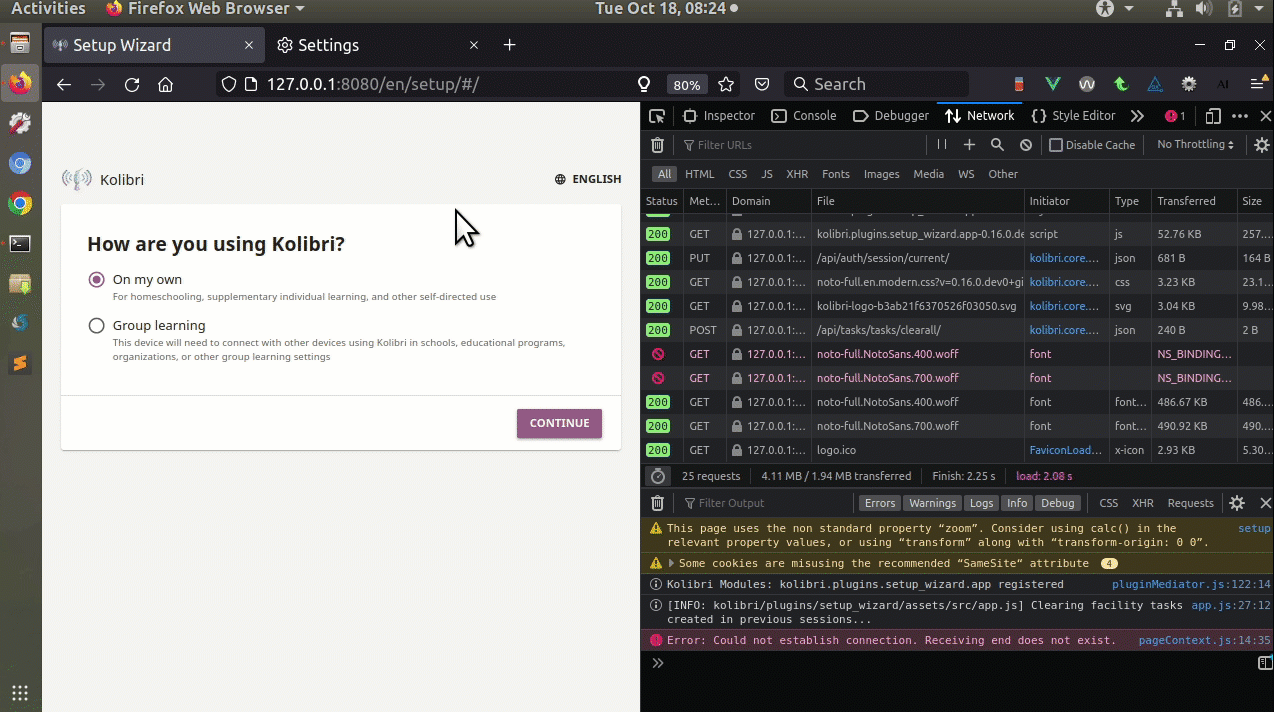The image size is (1274, 712).
Task: Open the Firefox application menu hamburger
Action: [1258, 85]
